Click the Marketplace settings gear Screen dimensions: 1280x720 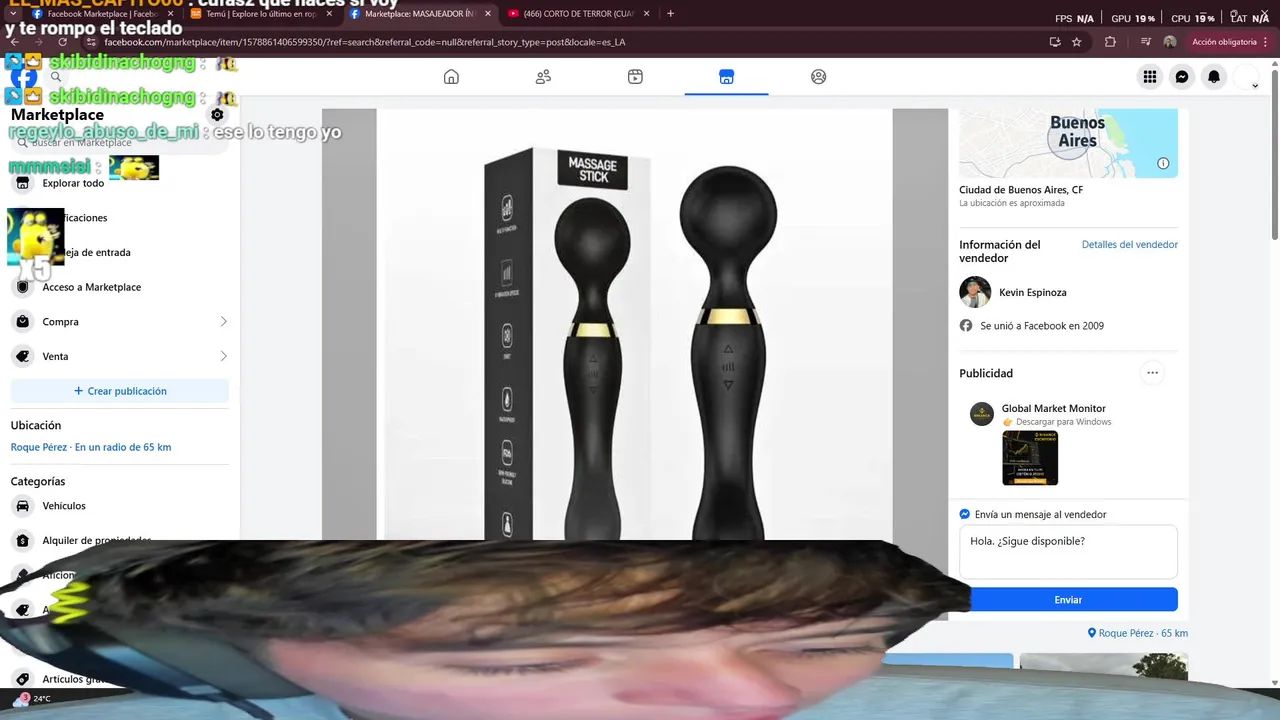tap(217, 115)
